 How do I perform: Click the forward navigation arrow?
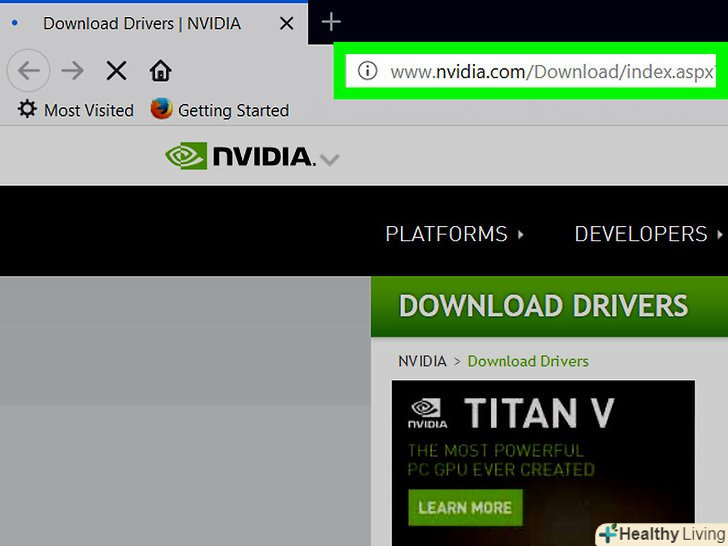coord(72,70)
